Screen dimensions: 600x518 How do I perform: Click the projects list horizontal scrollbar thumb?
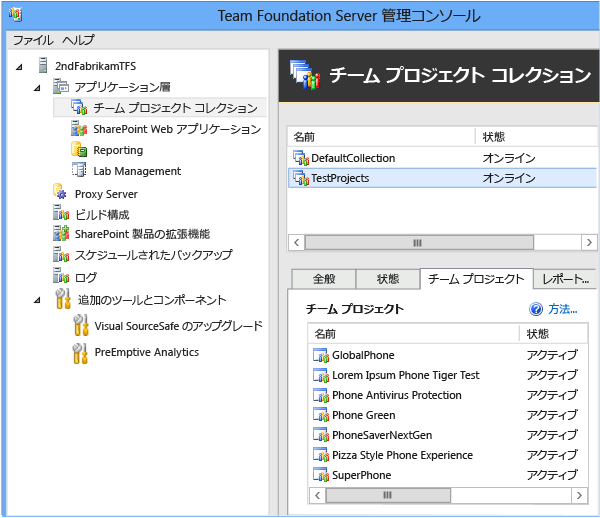click(388, 495)
